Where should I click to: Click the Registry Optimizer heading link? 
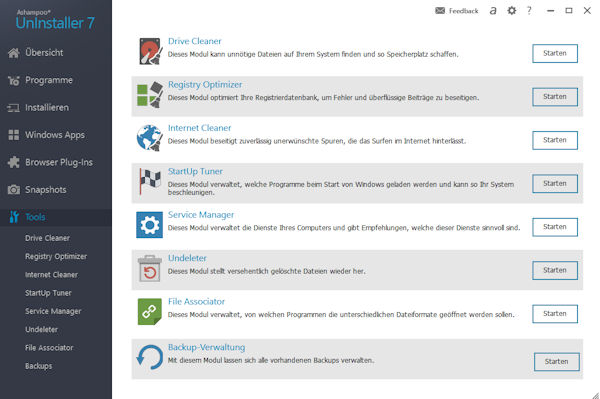point(205,85)
